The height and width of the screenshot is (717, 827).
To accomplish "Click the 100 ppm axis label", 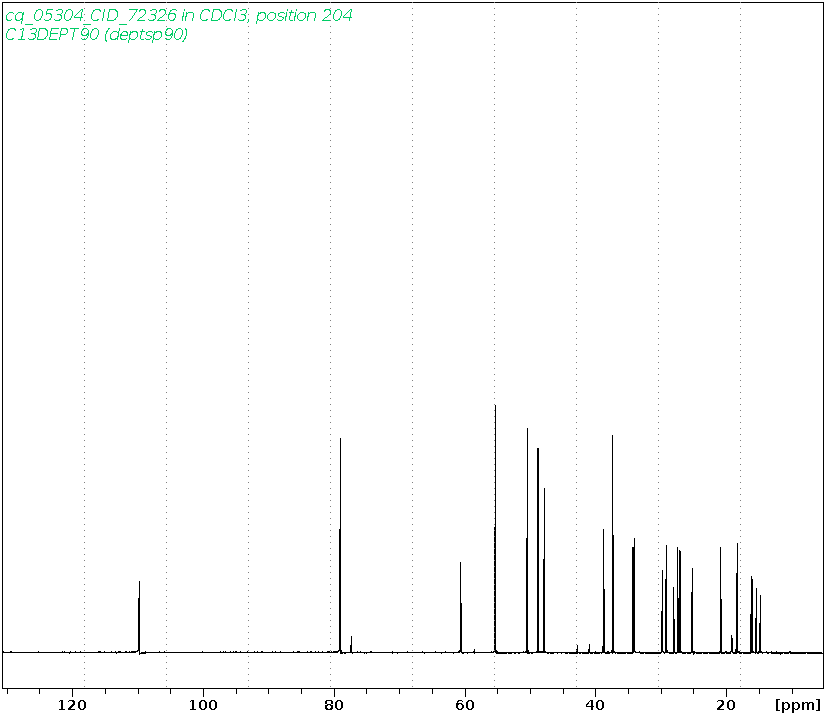I will (x=203, y=705).
